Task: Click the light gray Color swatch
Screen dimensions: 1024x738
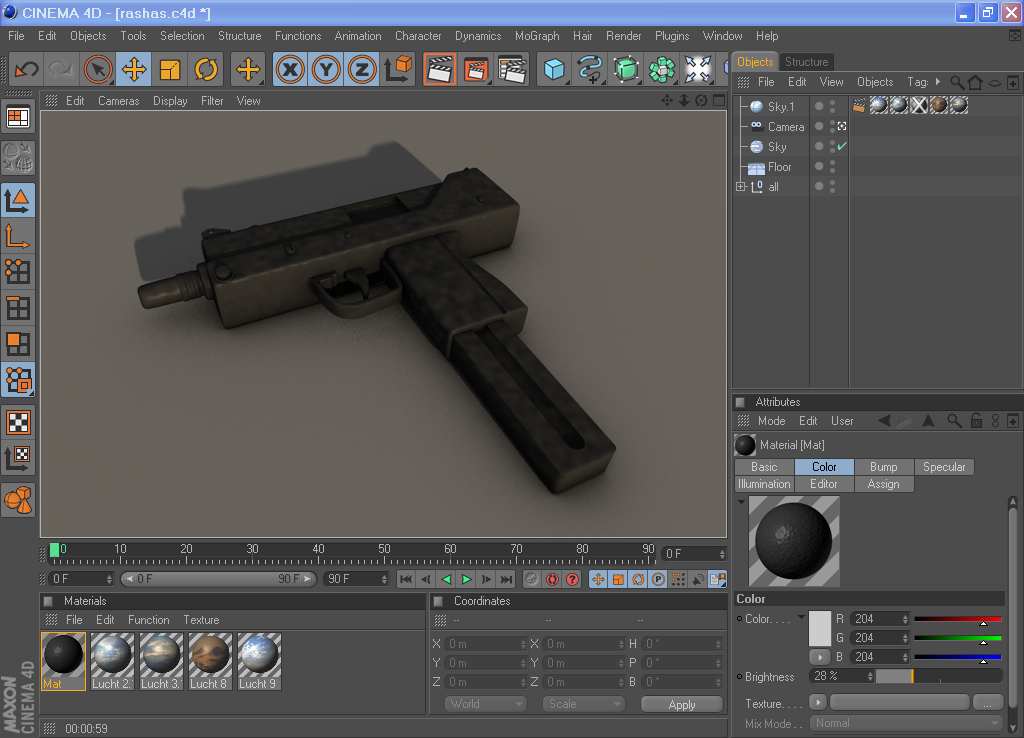Action: (x=820, y=628)
